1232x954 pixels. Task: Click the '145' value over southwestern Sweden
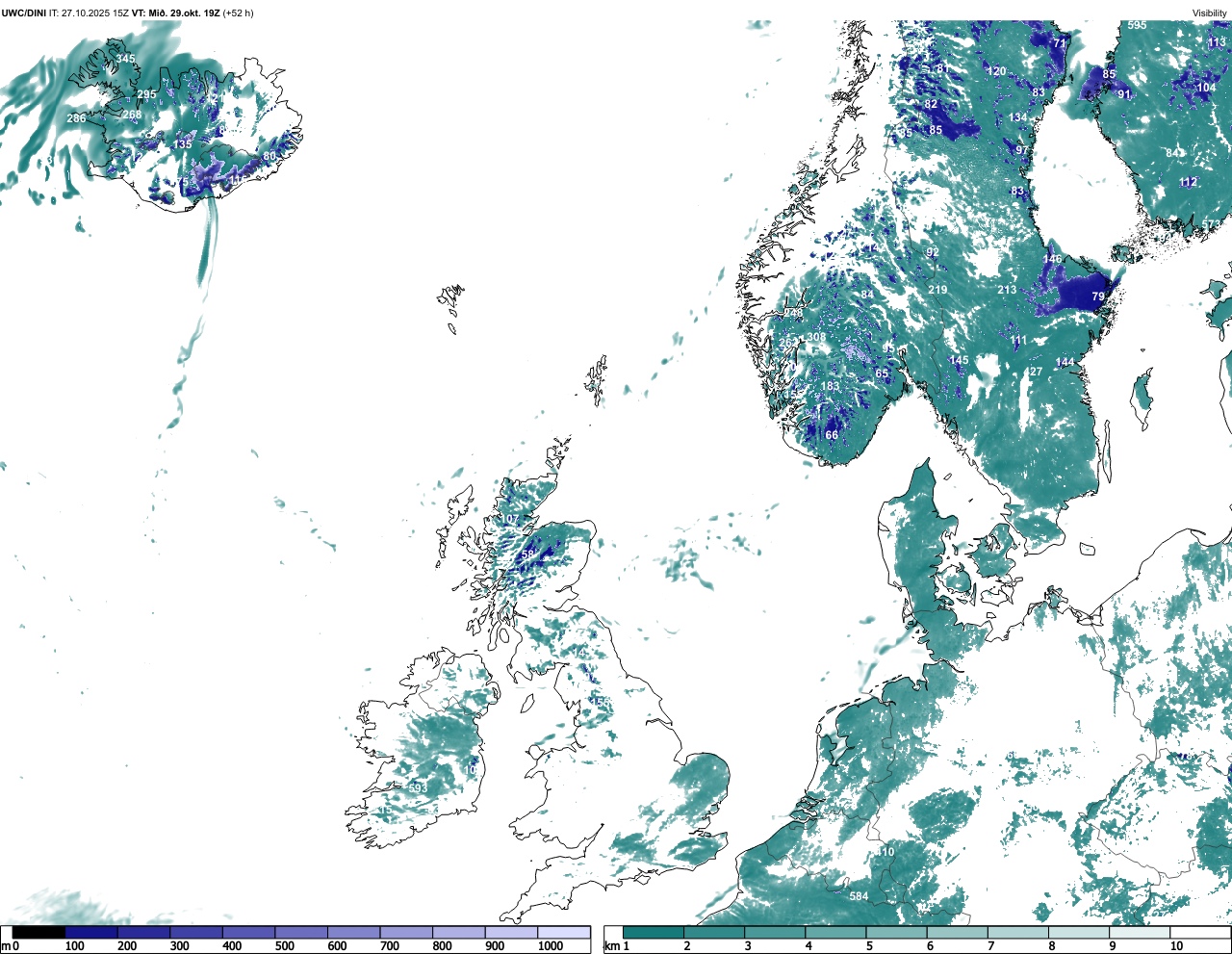coord(960,362)
